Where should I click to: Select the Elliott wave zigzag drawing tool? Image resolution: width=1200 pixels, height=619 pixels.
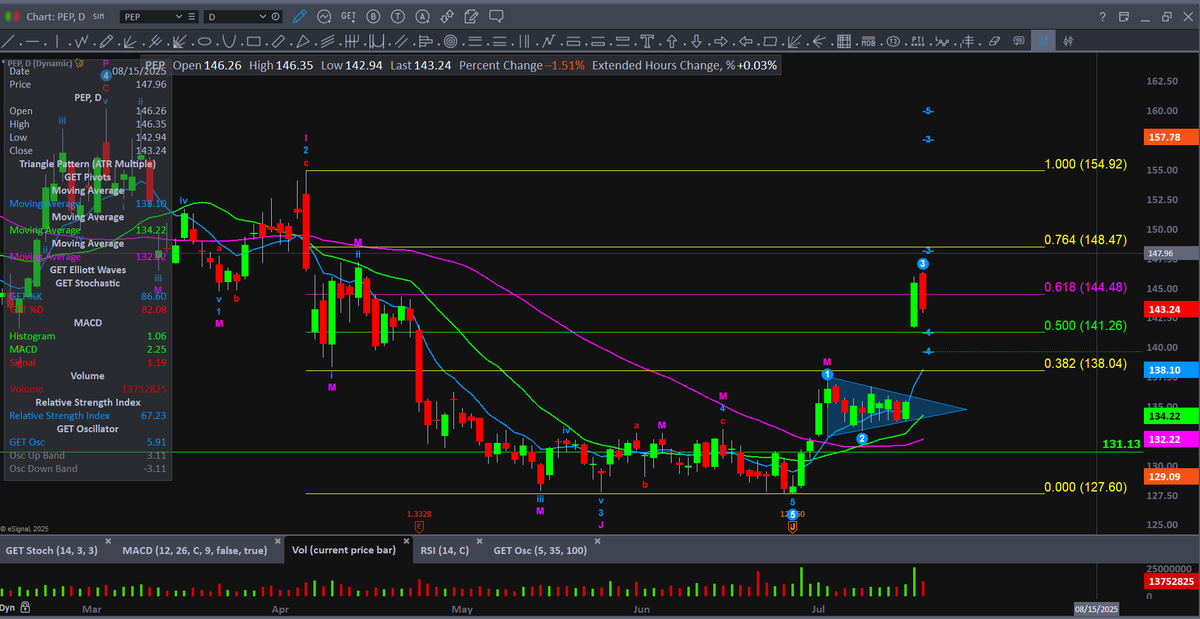[x=81, y=41]
